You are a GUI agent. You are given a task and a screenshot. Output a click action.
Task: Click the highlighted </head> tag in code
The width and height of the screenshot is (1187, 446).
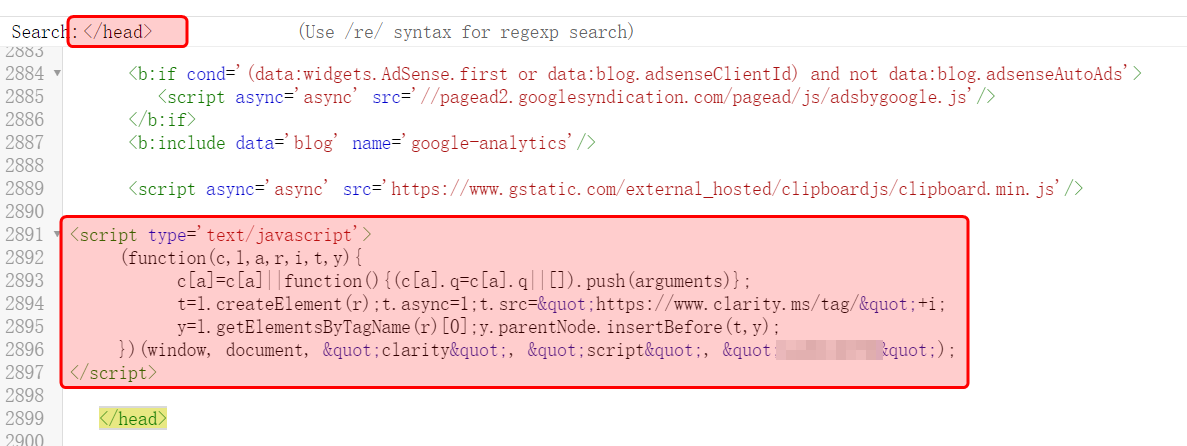(133, 419)
